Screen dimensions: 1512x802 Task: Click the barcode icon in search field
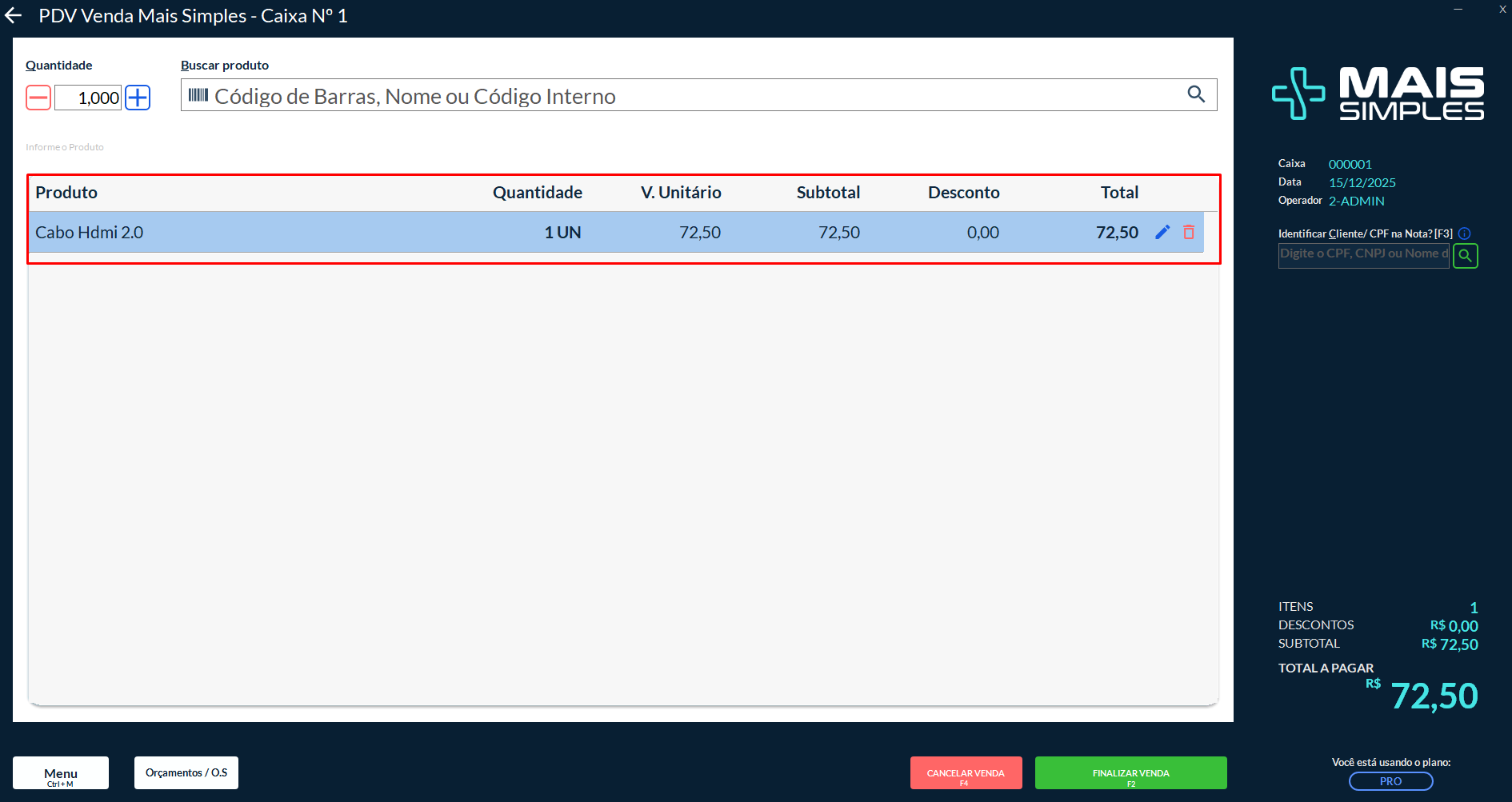click(x=198, y=95)
